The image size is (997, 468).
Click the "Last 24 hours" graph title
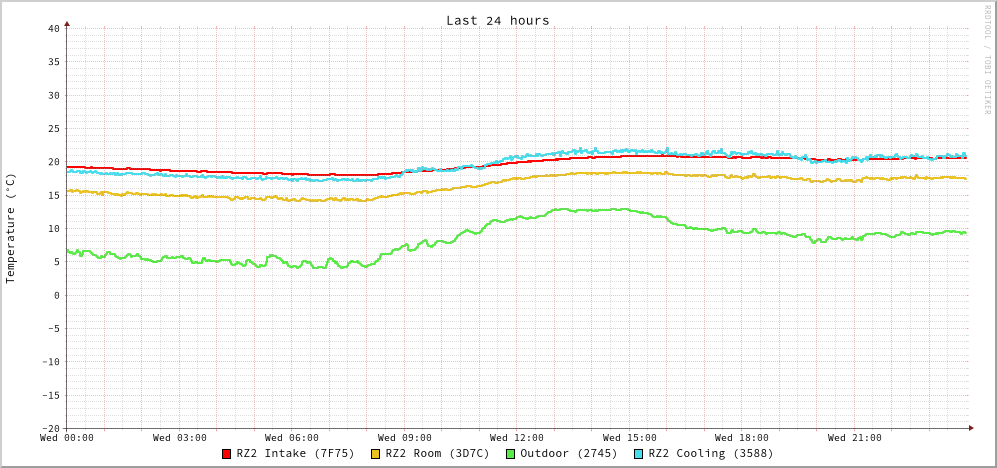(497, 20)
